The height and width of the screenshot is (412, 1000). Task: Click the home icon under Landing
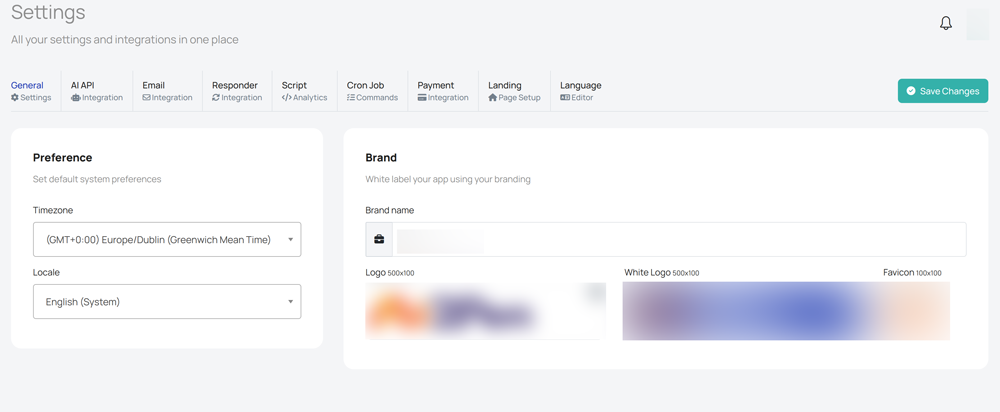tap(493, 98)
